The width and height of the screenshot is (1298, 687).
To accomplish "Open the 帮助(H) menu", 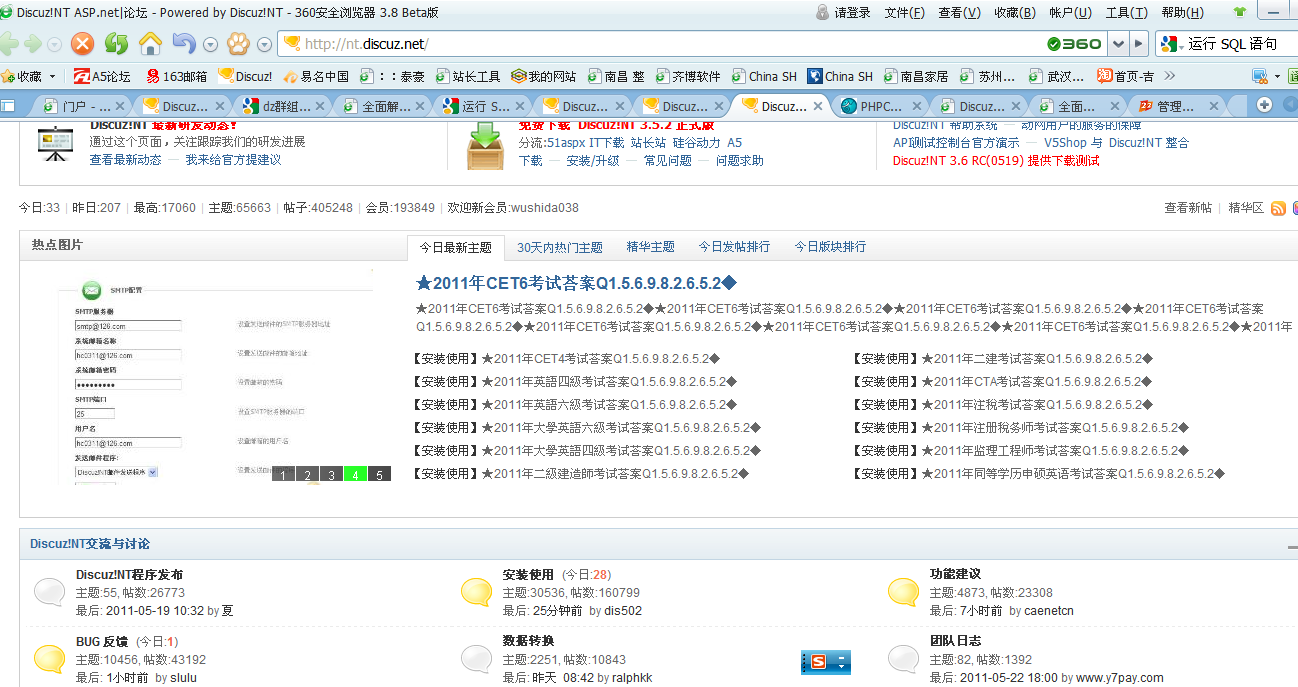I will [1182, 12].
